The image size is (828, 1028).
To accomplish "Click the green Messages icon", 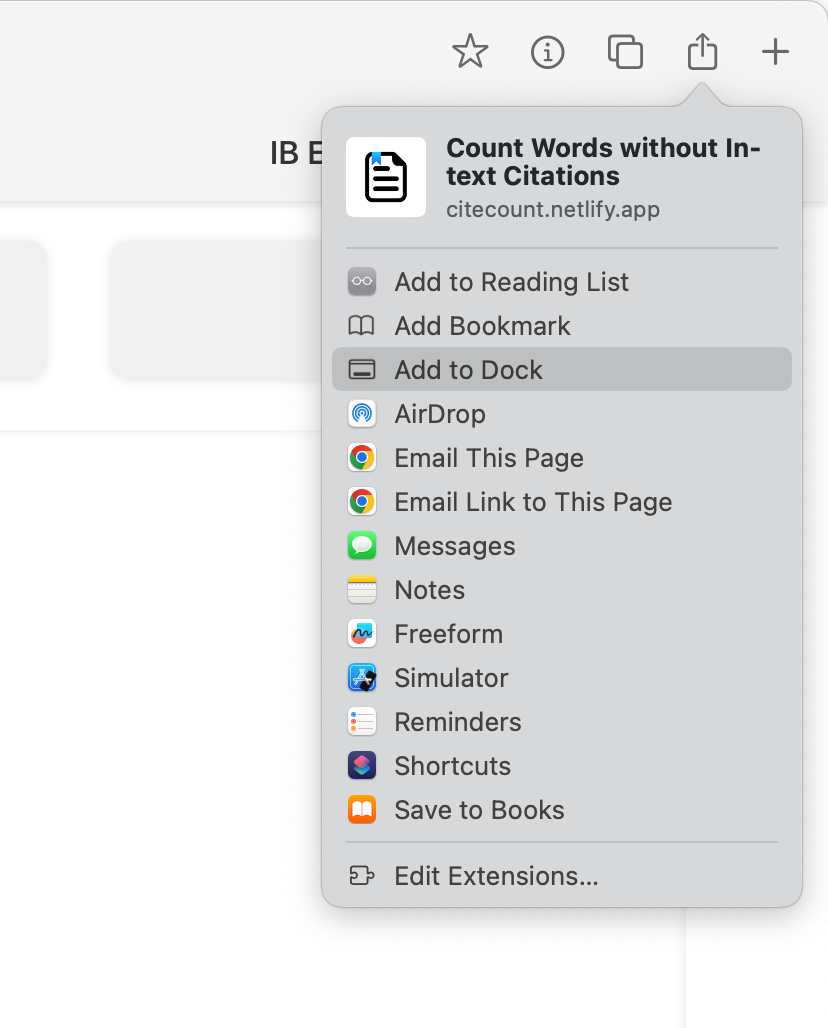I will click(x=362, y=545).
